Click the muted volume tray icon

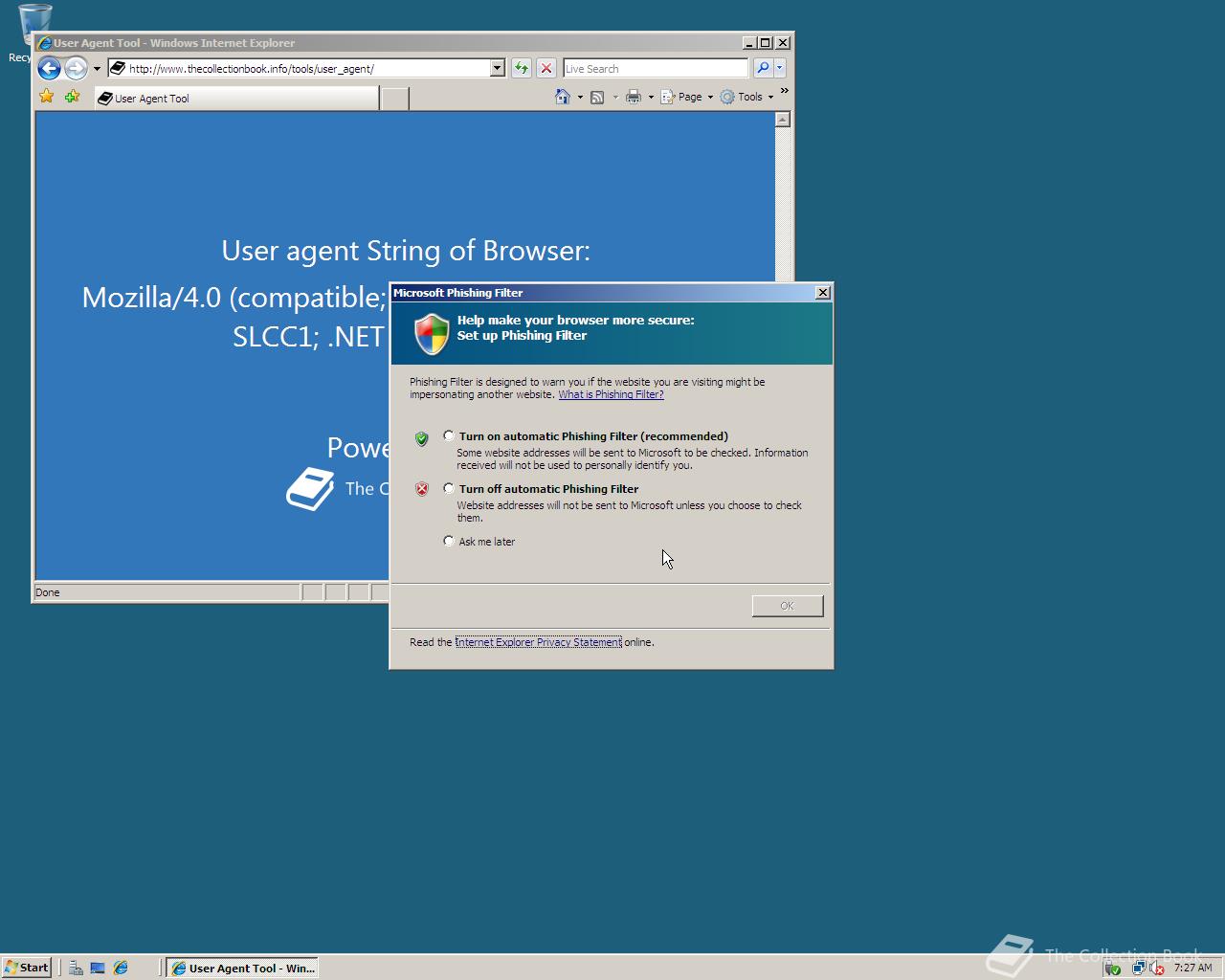click(x=1156, y=969)
